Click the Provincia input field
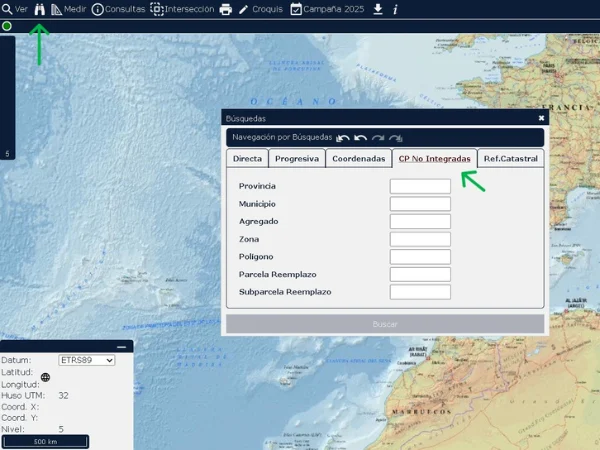600x450 pixels. [x=420, y=186]
